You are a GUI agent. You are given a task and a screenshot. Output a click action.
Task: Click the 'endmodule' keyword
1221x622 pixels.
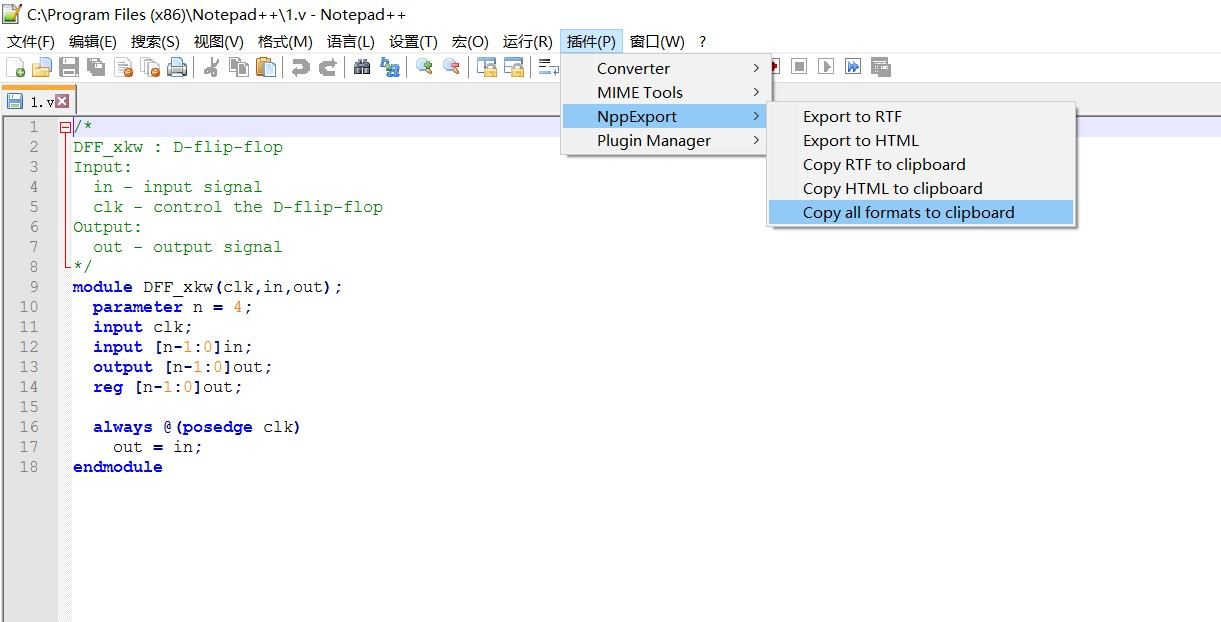(118, 467)
